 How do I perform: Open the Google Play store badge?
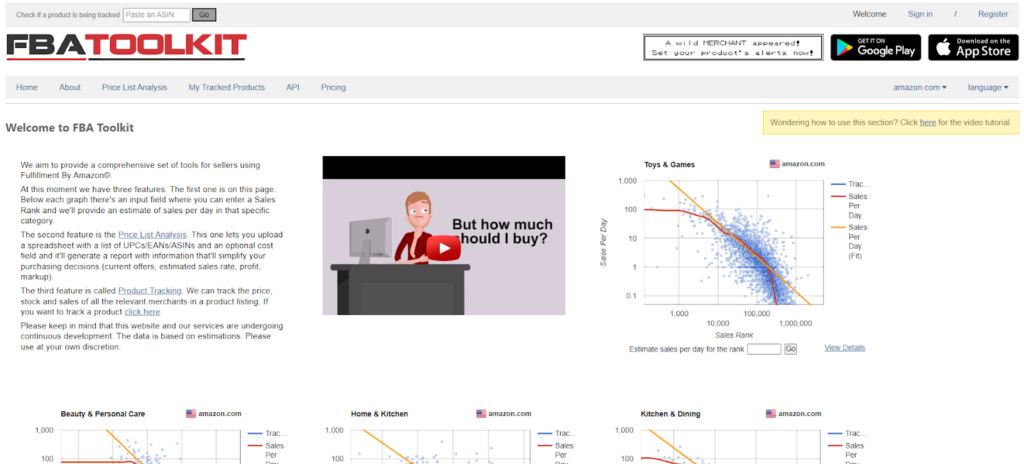point(875,47)
